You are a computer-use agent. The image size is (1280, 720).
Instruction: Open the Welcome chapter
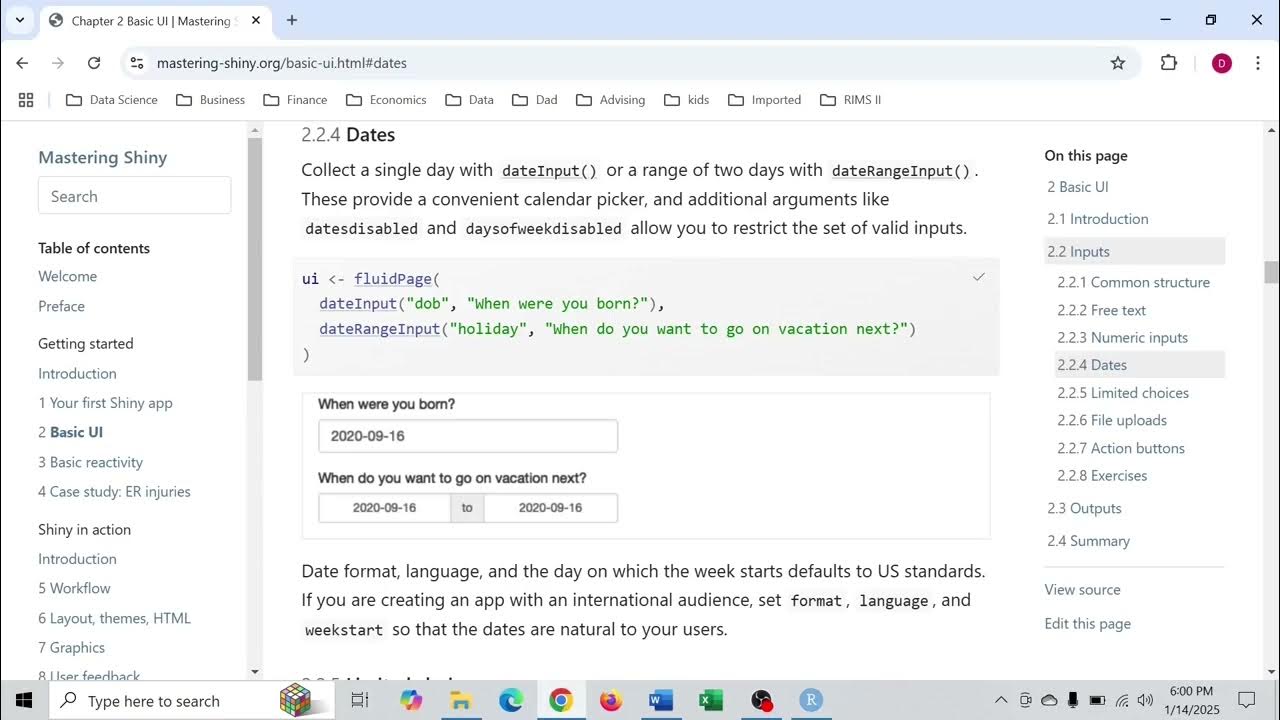tap(67, 276)
